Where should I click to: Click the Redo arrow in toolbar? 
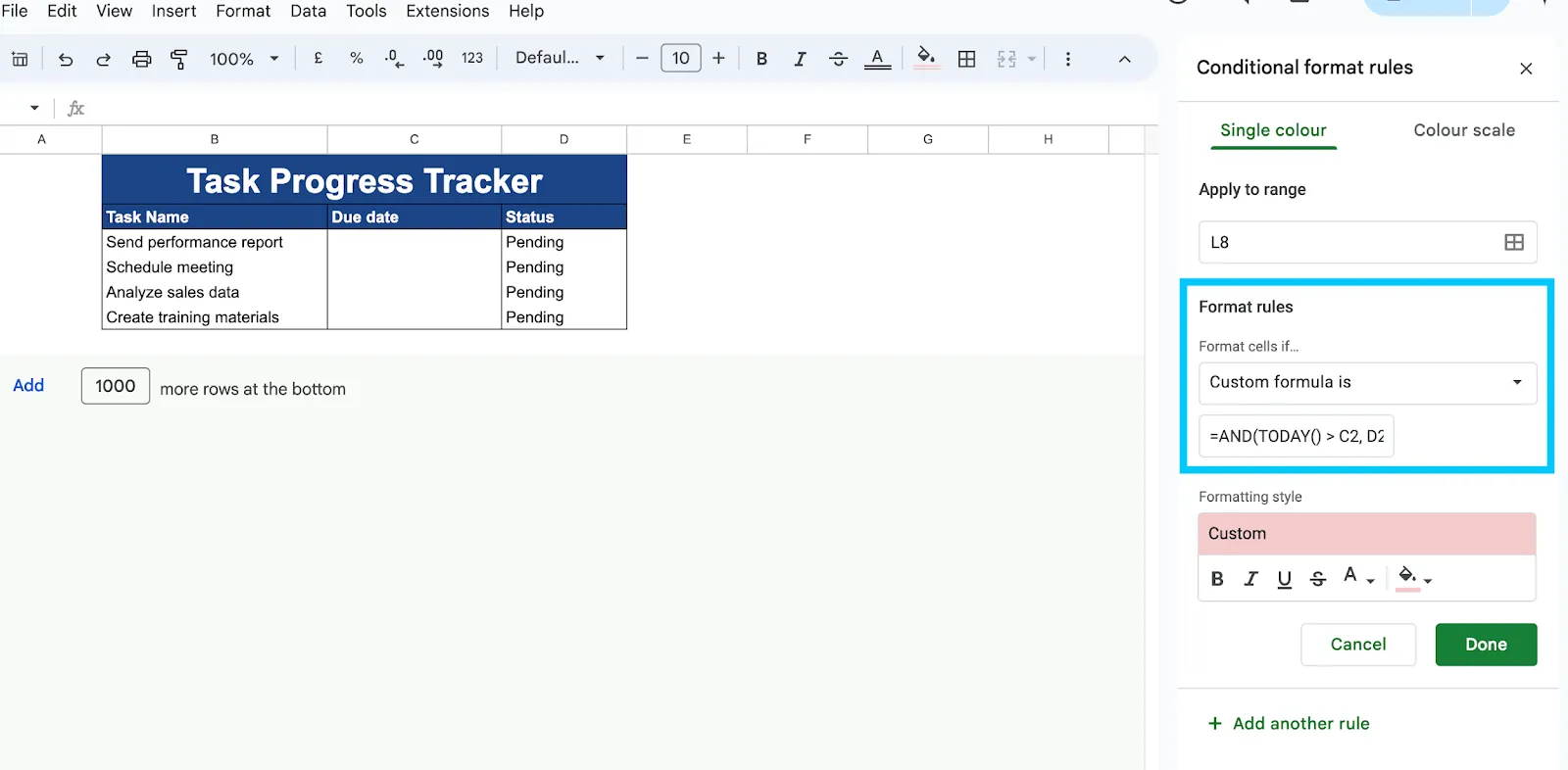103,59
